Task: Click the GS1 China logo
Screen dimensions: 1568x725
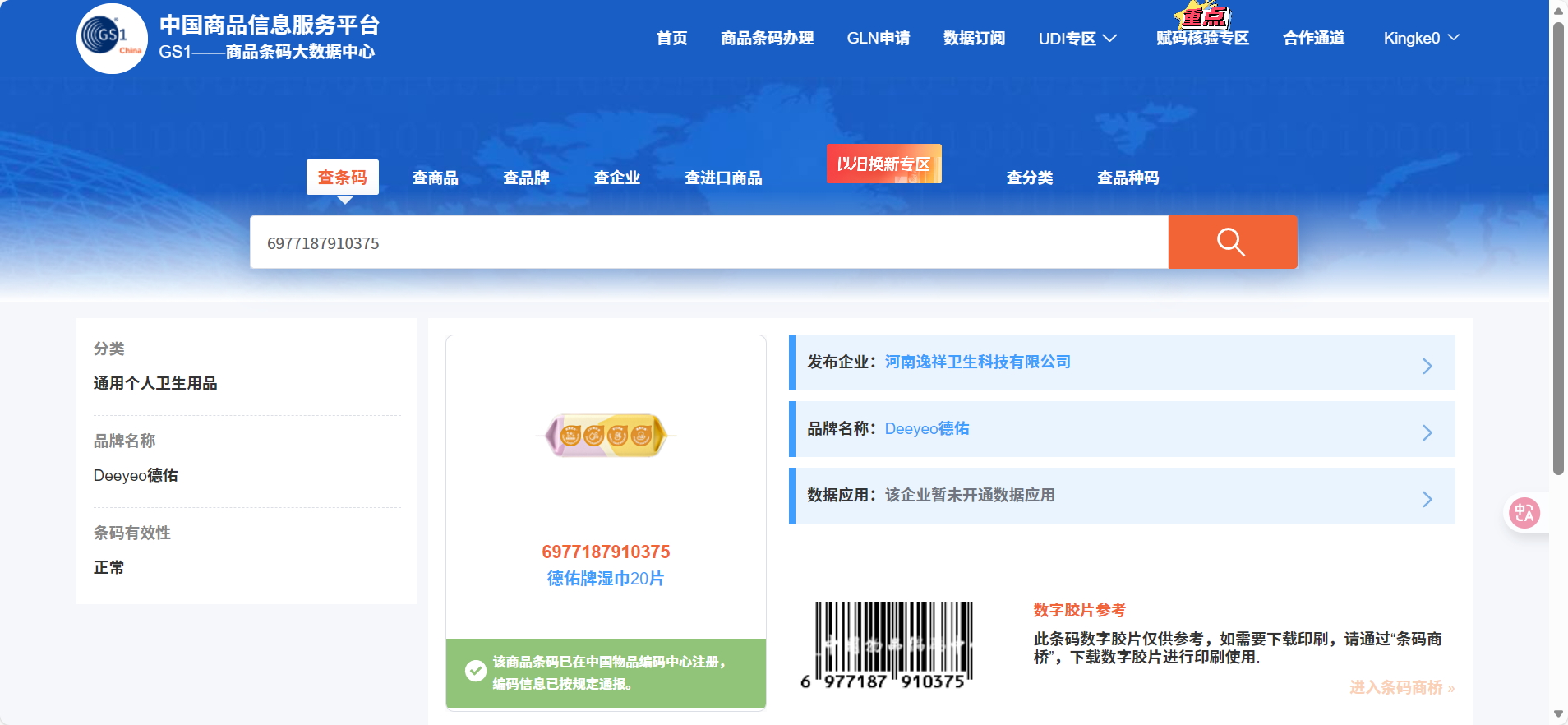Action: tap(113, 39)
